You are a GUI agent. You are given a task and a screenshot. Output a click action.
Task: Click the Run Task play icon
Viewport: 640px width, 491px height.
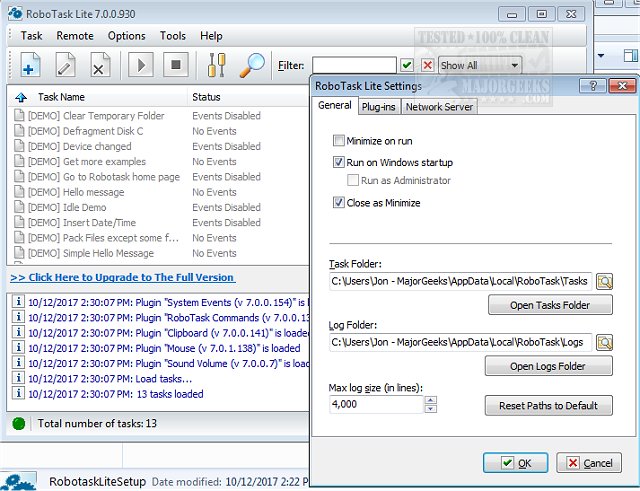141,64
